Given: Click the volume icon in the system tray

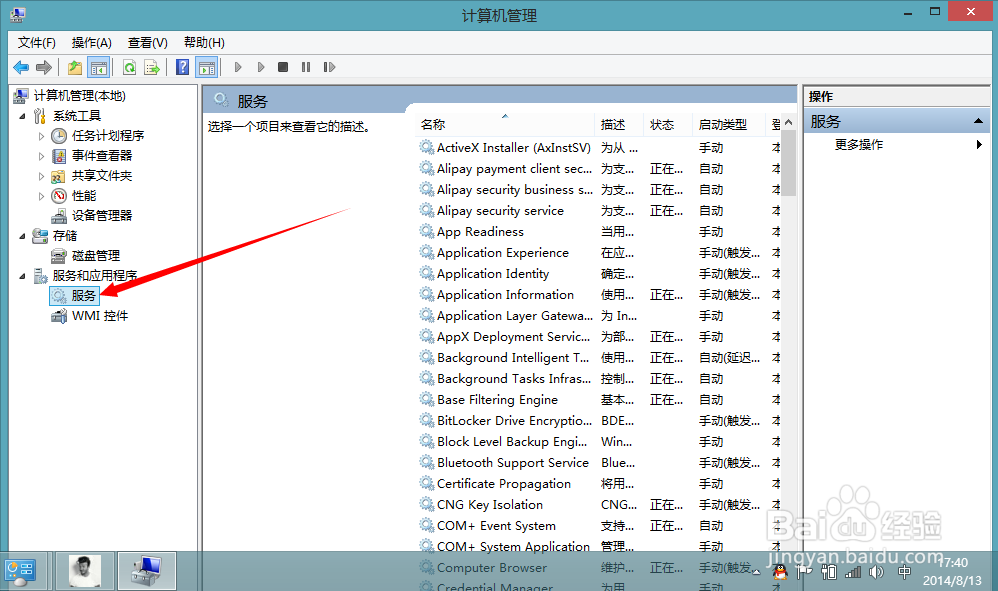Looking at the screenshot, I should (876, 572).
